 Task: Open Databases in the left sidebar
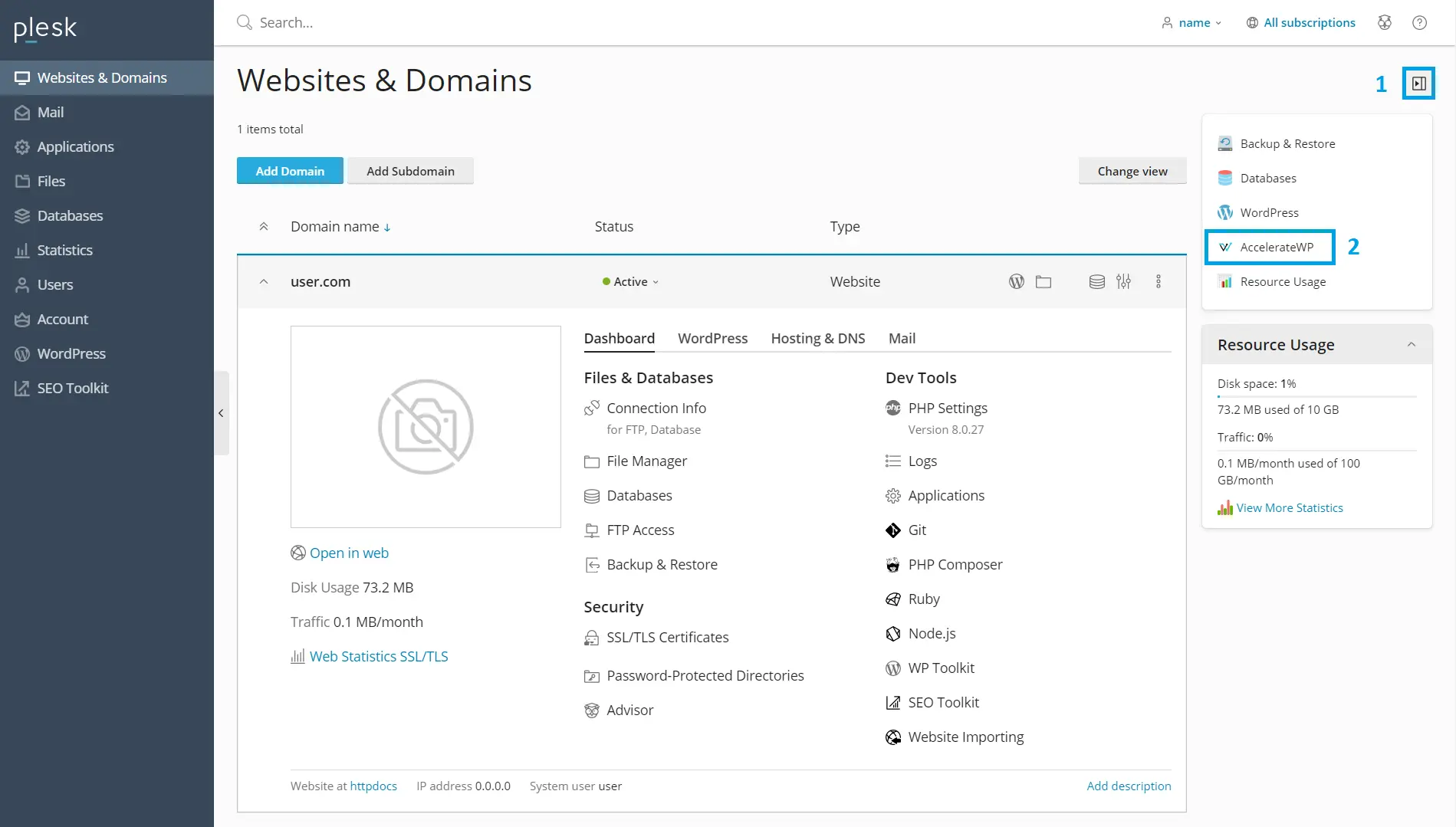point(107,215)
